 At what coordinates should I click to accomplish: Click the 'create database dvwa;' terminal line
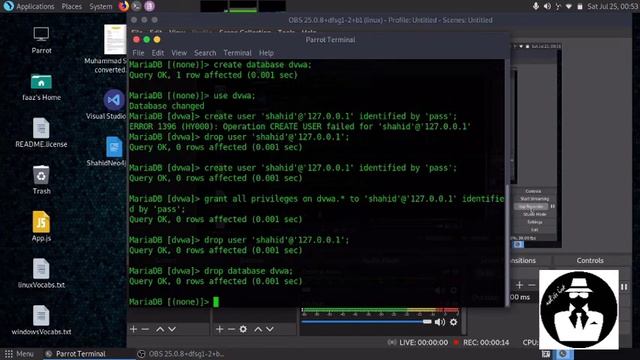click(220, 65)
